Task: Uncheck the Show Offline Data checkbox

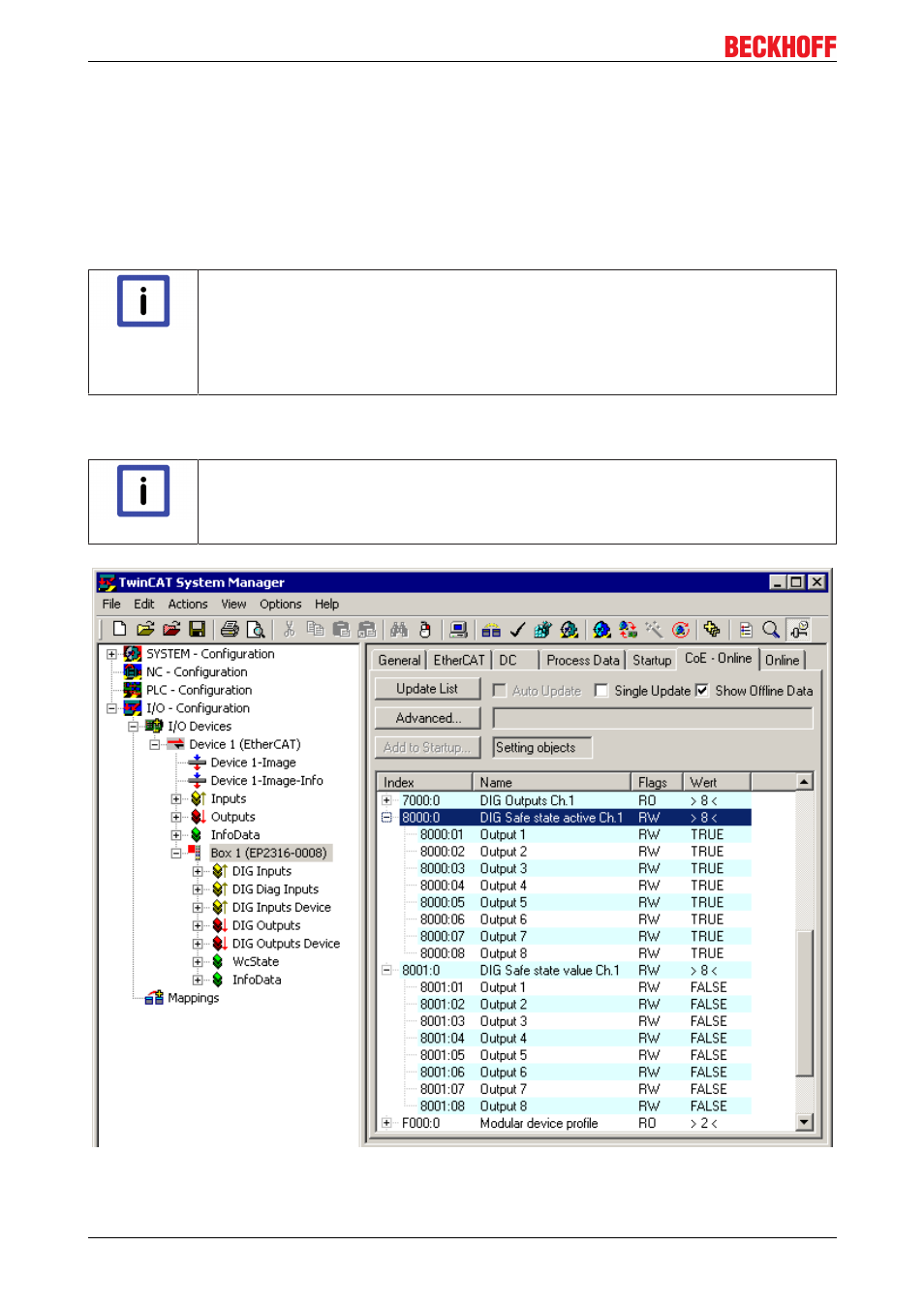Action: coord(702,690)
